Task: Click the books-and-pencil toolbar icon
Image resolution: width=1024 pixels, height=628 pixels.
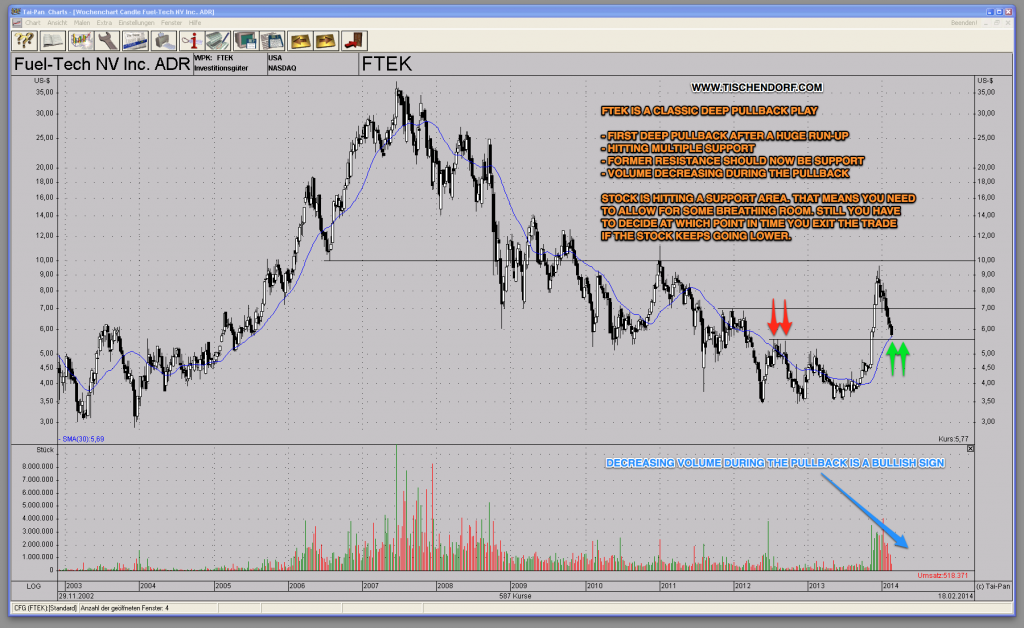Action: tap(219, 40)
